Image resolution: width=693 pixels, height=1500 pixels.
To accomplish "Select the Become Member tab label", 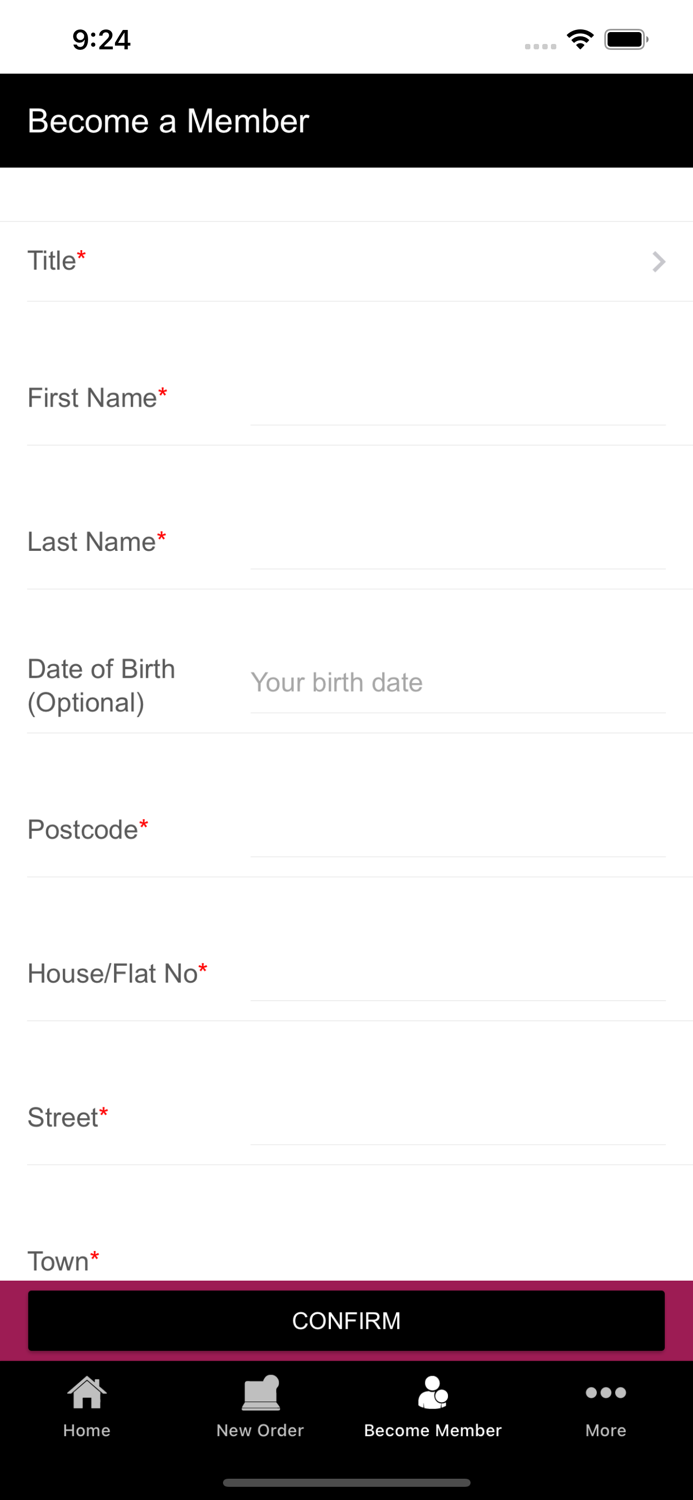I will pyautogui.click(x=433, y=1430).
